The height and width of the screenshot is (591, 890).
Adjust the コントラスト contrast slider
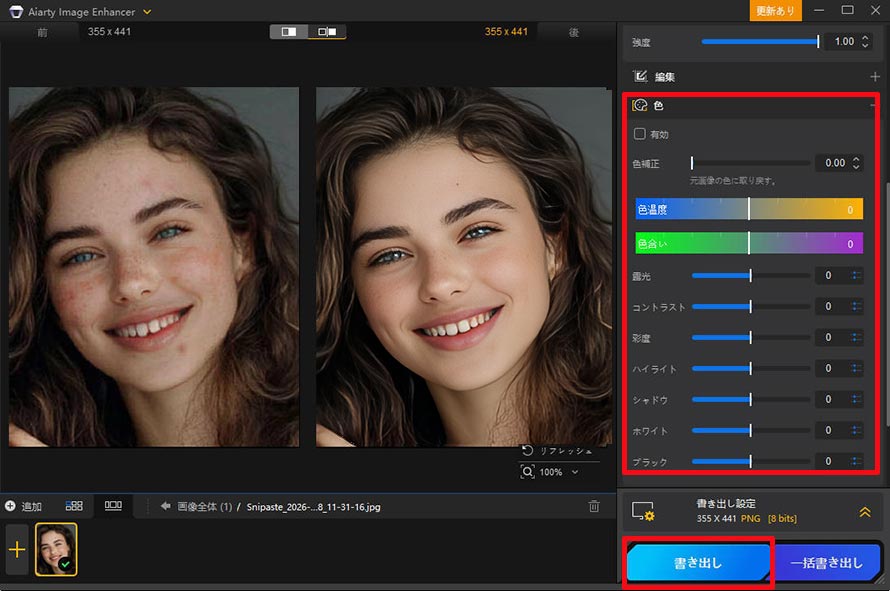[750, 307]
